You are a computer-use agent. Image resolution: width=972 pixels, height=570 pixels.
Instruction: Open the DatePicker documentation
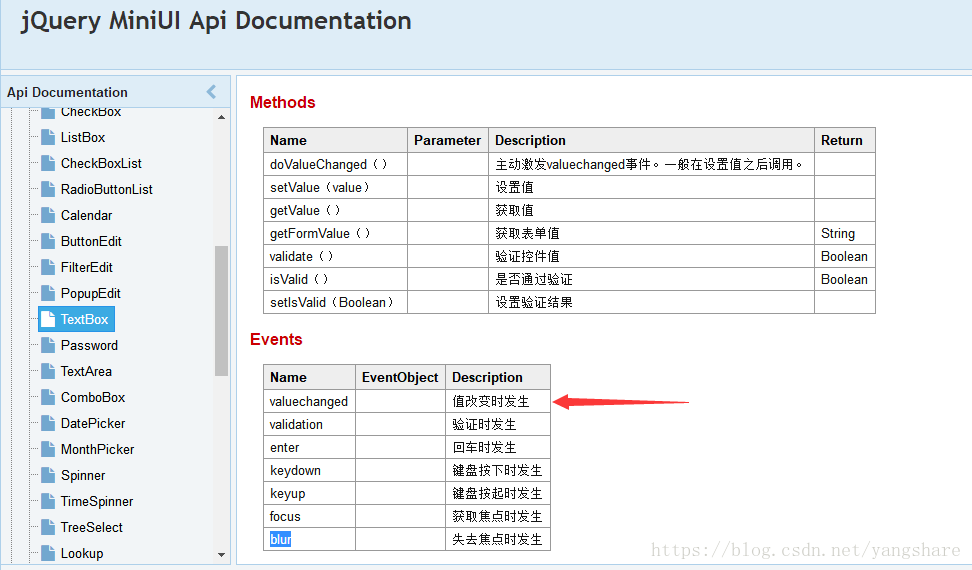click(93, 424)
